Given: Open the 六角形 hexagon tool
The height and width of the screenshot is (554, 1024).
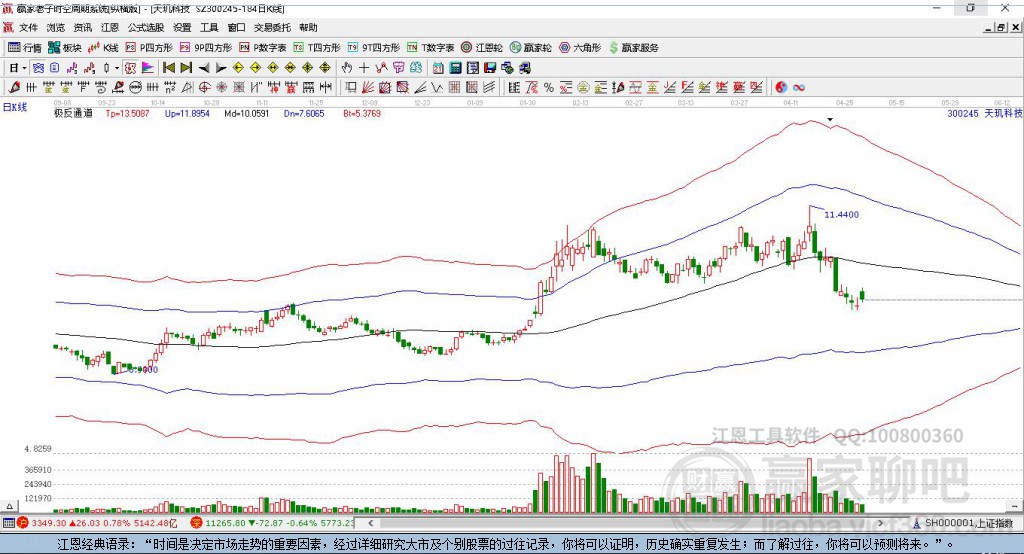Looking at the screenshot, I should coord(580,48).
